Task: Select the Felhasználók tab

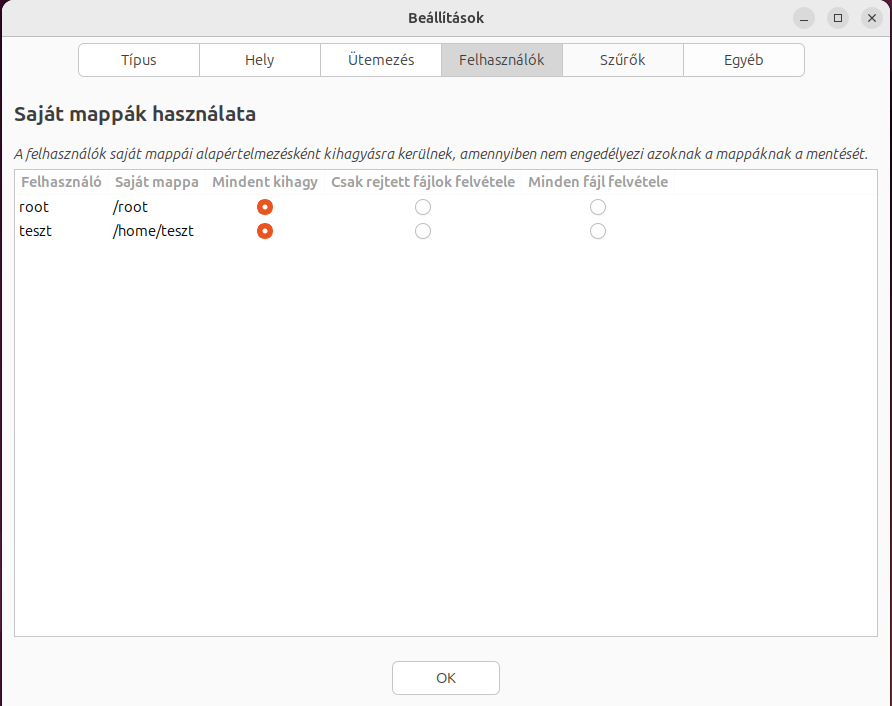Action: [x=502, y=60]
